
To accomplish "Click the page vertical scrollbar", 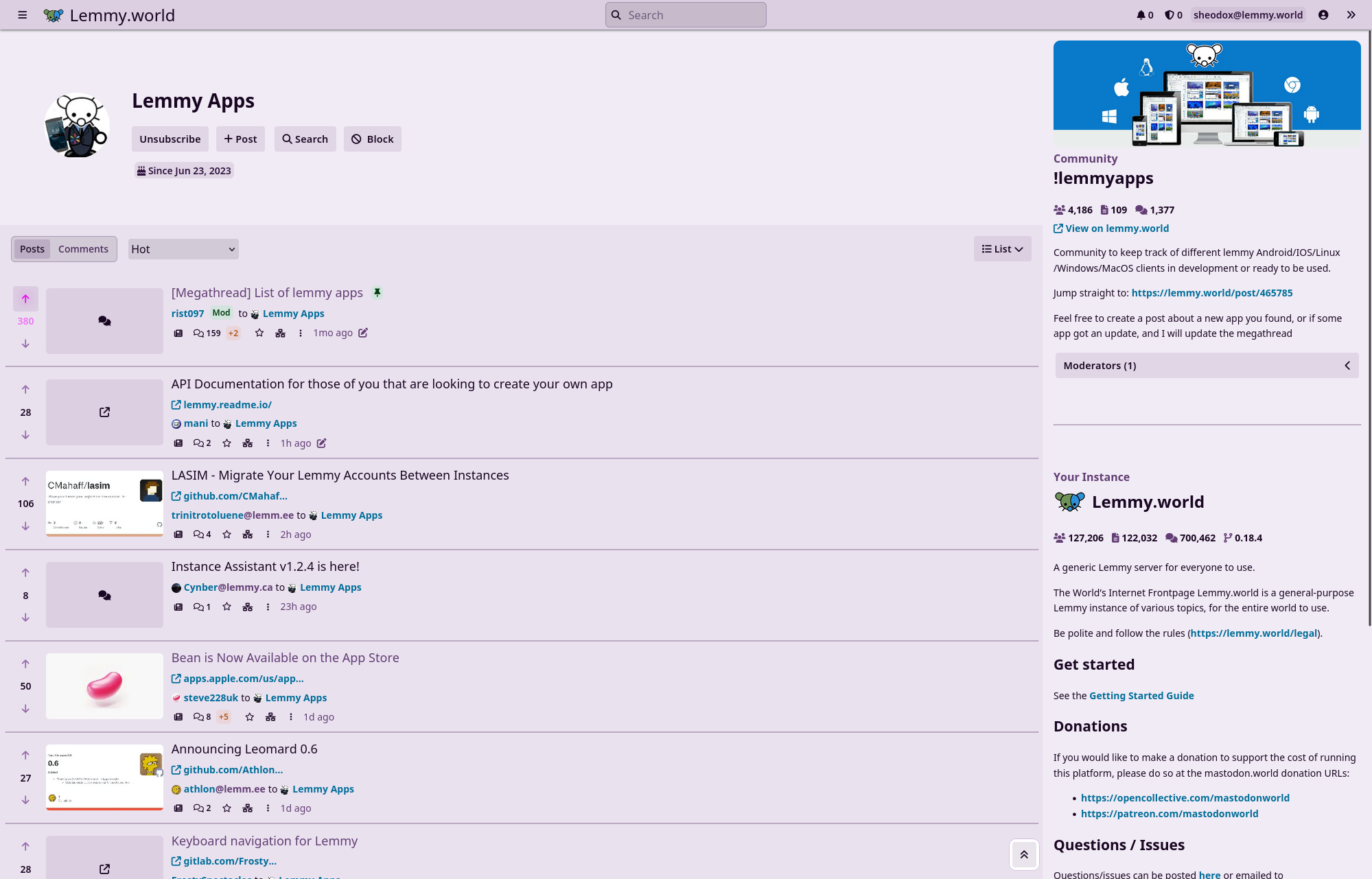I will coord(1369,328).
